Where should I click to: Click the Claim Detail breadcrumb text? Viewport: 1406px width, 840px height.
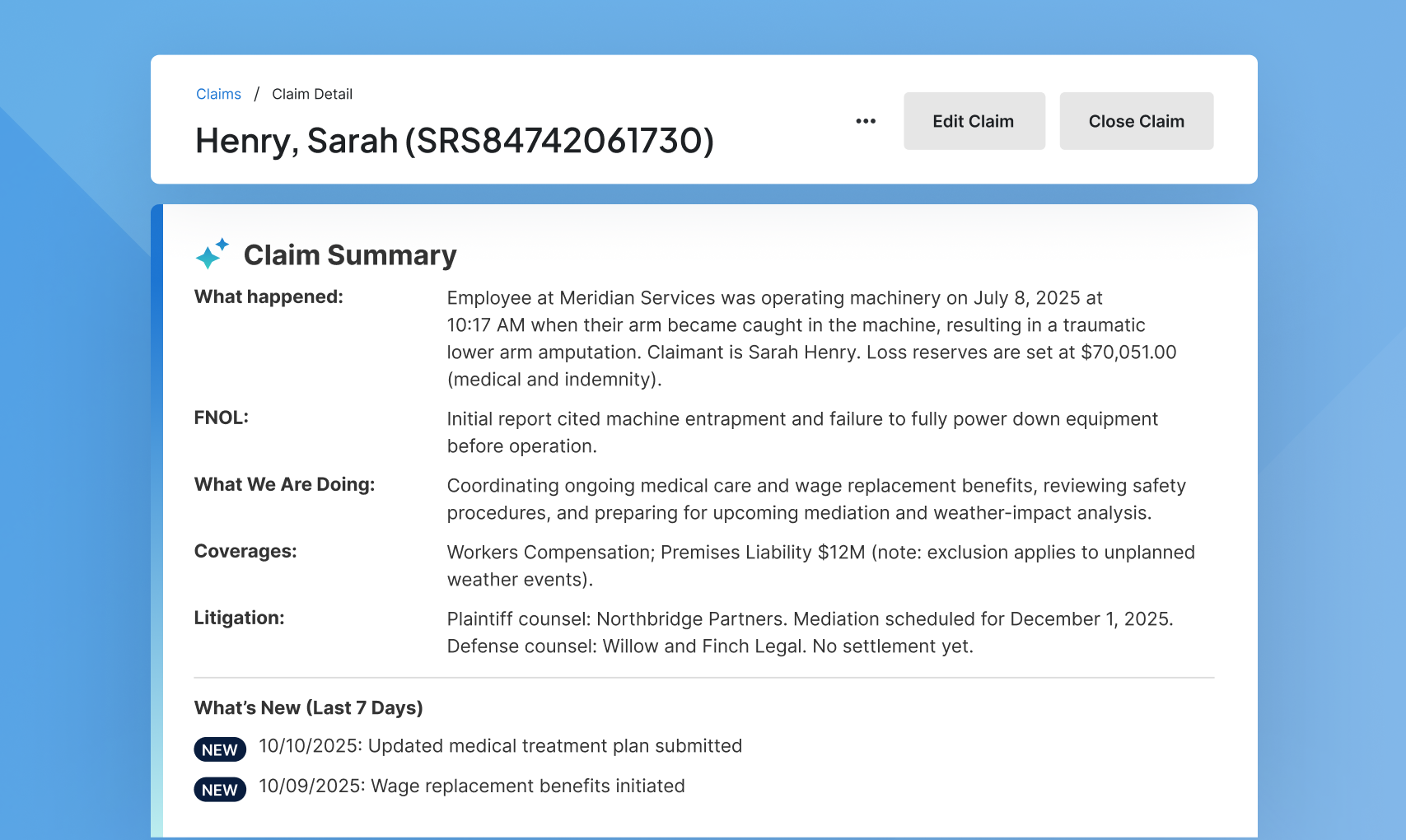click(312, 94)
